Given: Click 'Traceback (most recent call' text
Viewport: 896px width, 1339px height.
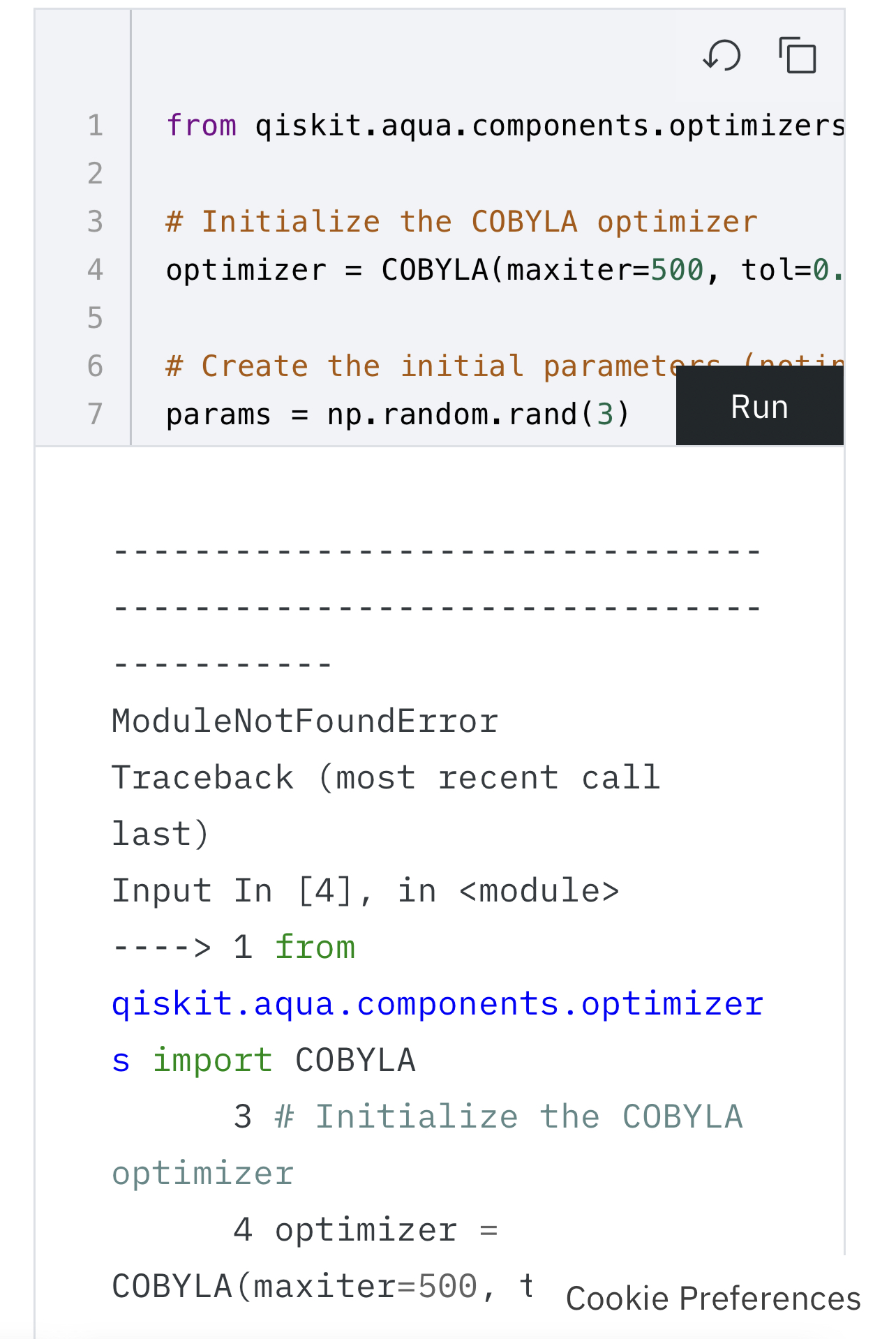Looking at the screenshot, I should coord(386,778).
